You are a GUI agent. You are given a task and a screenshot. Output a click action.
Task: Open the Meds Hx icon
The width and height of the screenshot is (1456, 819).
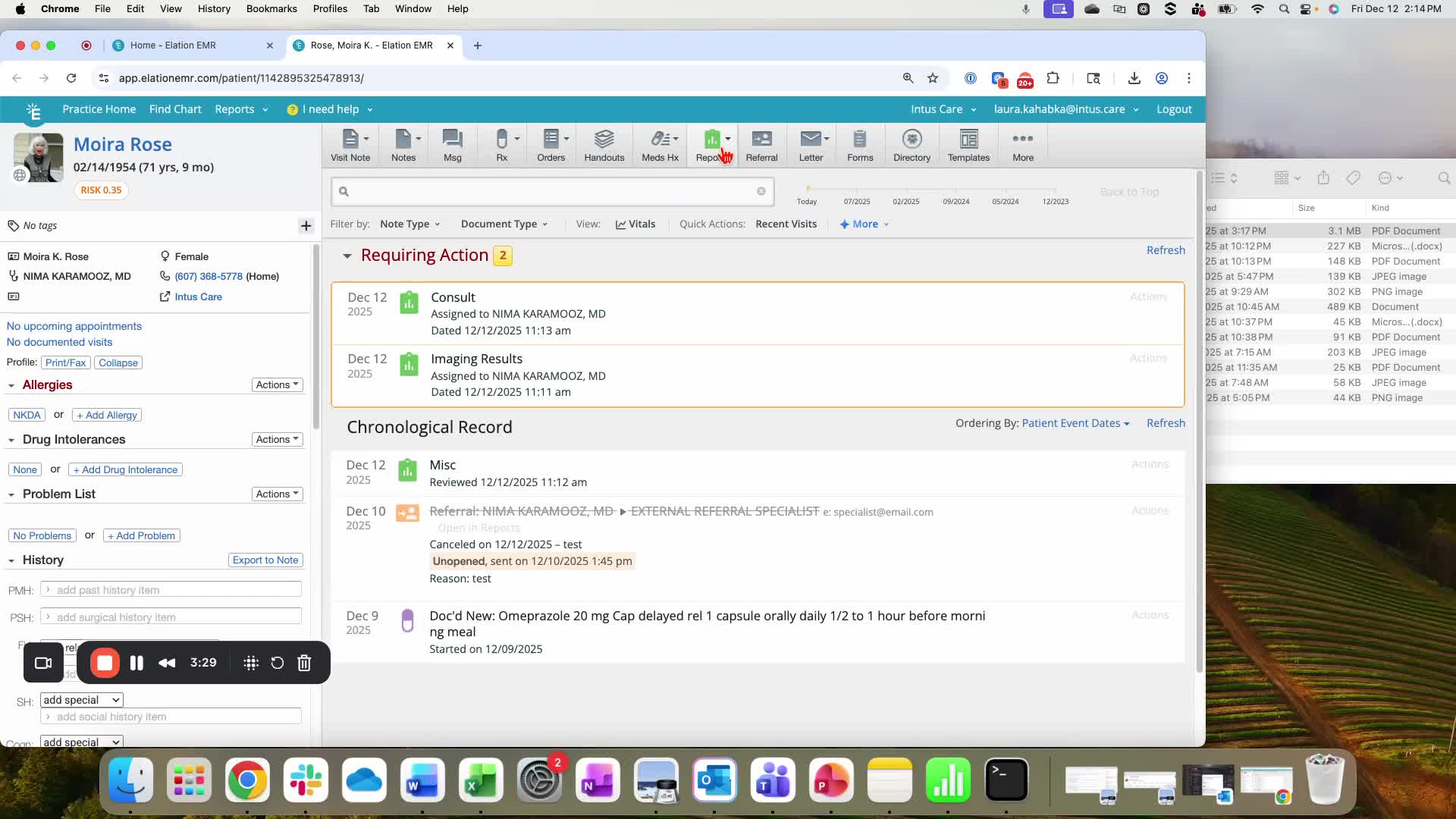click(x=660, y=145)
